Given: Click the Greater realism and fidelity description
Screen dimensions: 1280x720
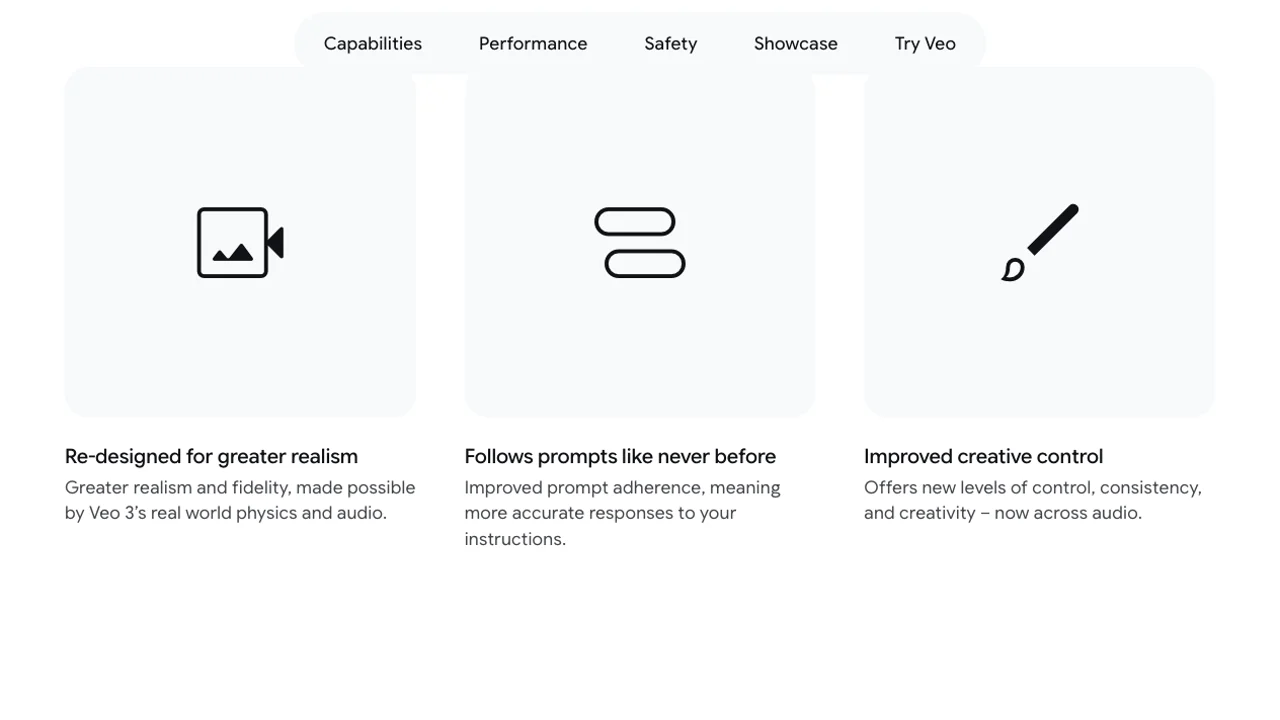Looking at the screenshot, I should coord(240,500).
